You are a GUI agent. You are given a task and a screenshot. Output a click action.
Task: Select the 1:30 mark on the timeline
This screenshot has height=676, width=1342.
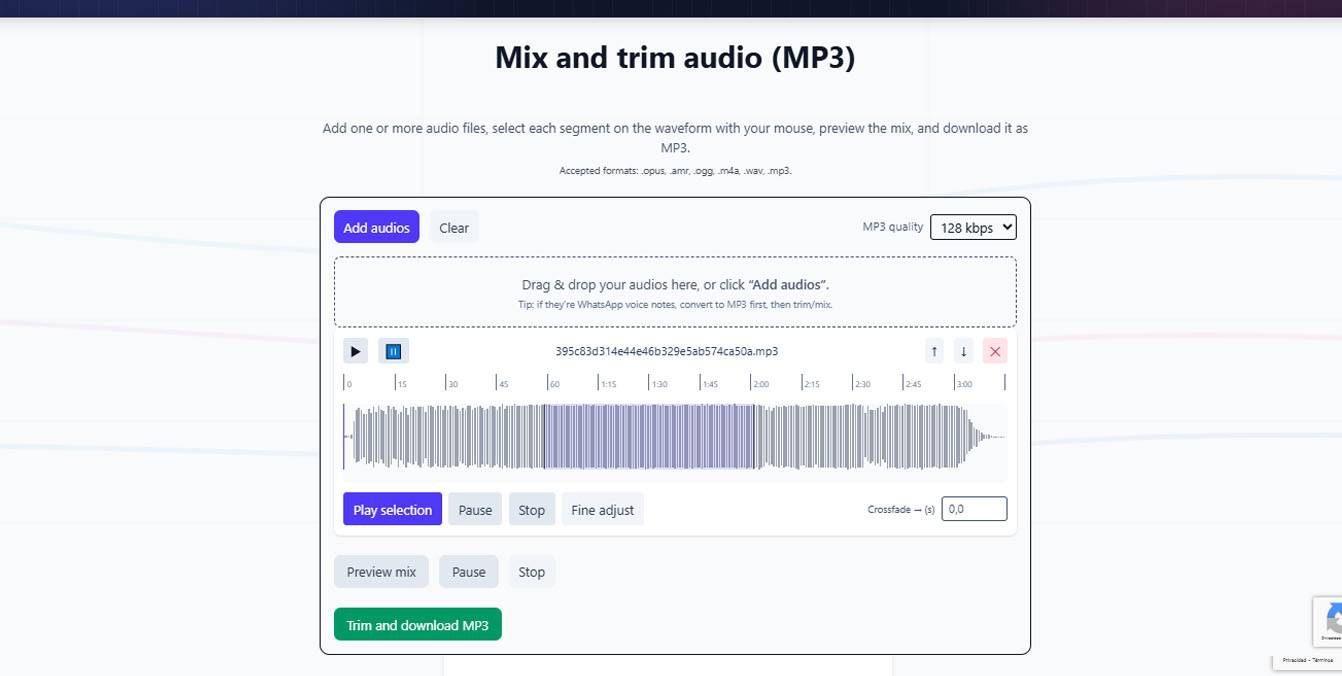coord(660,383)
